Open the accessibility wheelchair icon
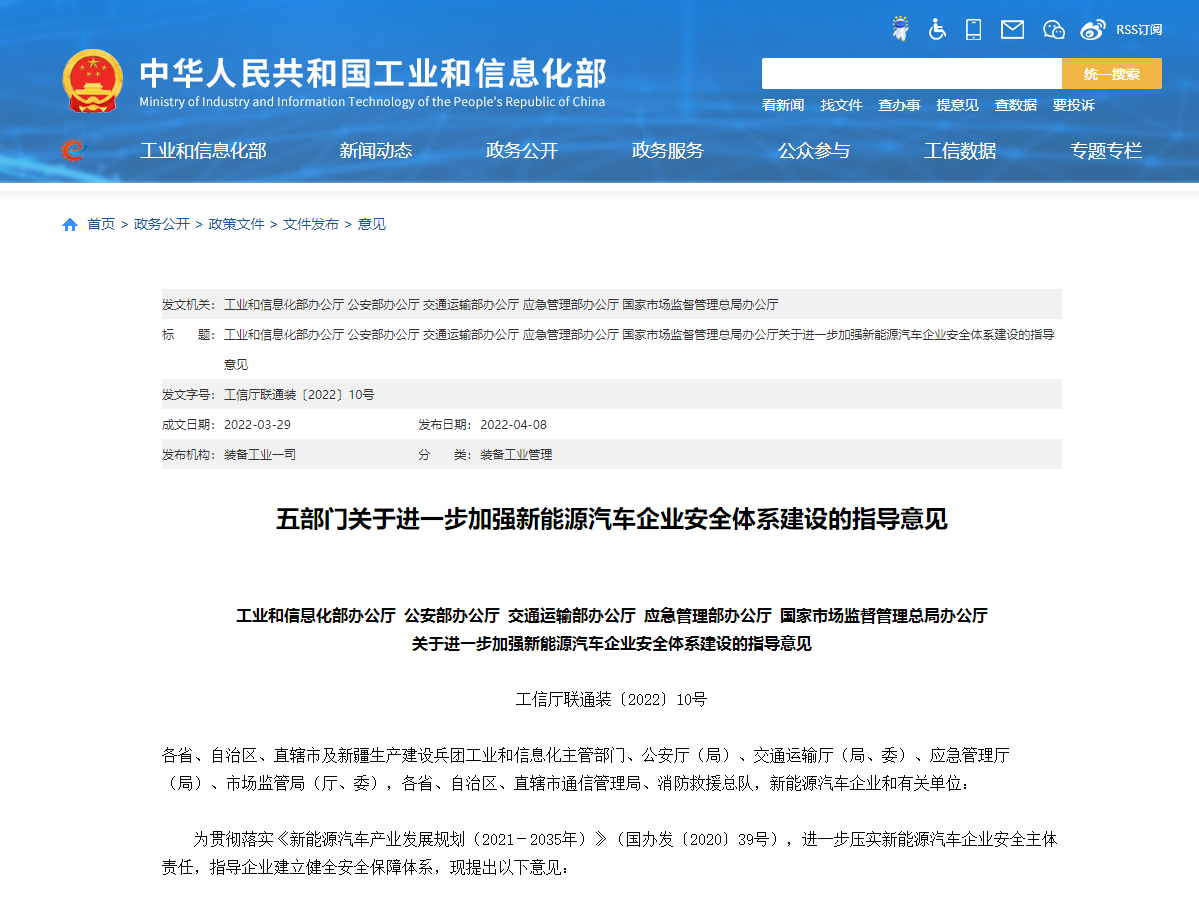 pyautogui.click(x=937, y=30)
